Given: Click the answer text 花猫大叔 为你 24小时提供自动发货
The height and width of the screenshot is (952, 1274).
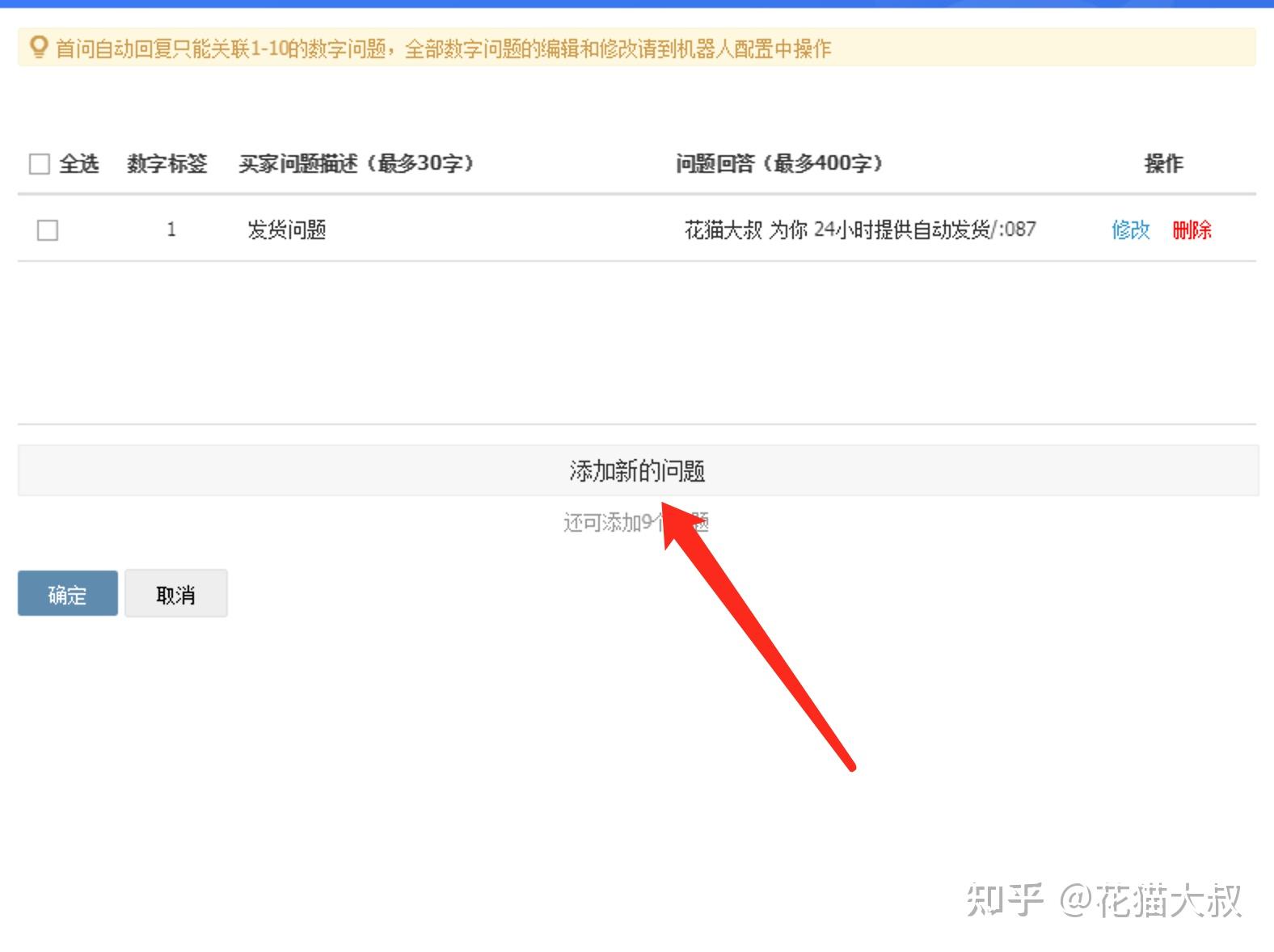Looking at the screenshot, I should click(x=860, y=230).
